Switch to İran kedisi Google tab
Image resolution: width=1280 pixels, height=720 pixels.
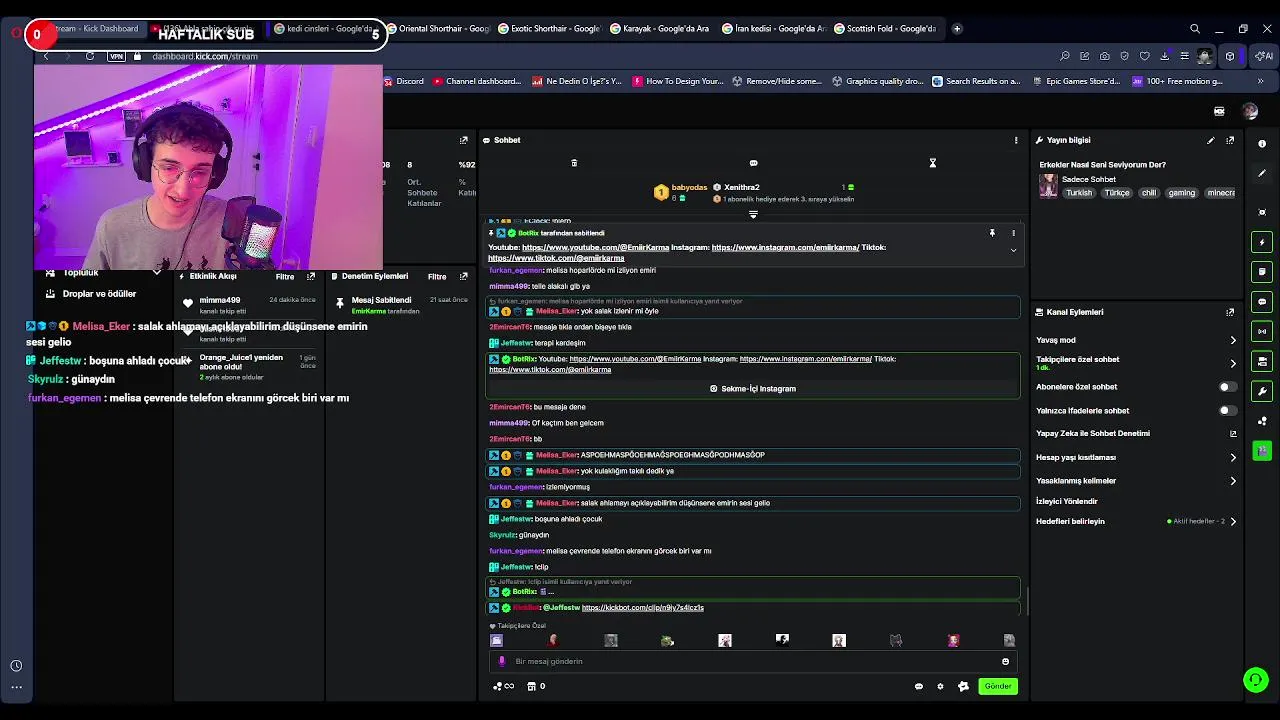773,29
